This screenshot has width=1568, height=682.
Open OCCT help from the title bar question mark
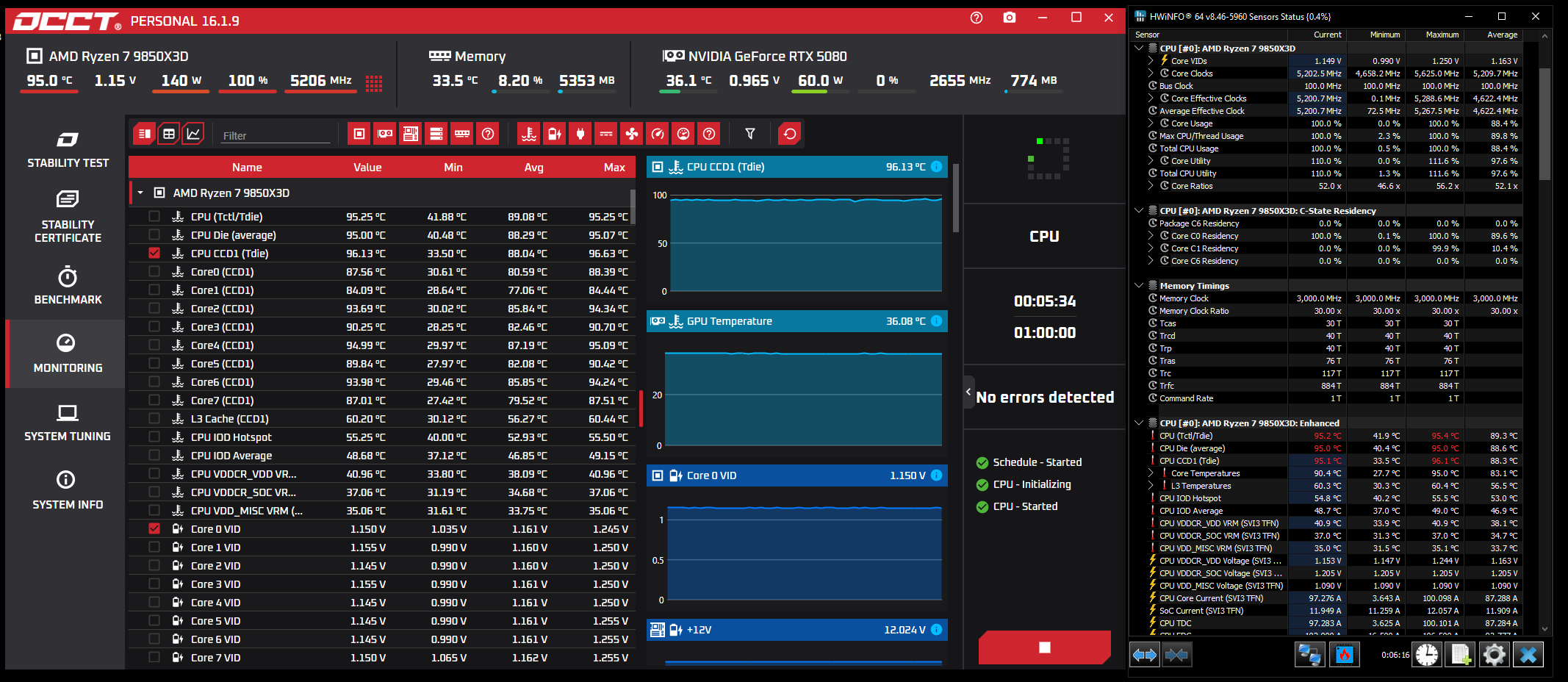(x=977, y=18)
